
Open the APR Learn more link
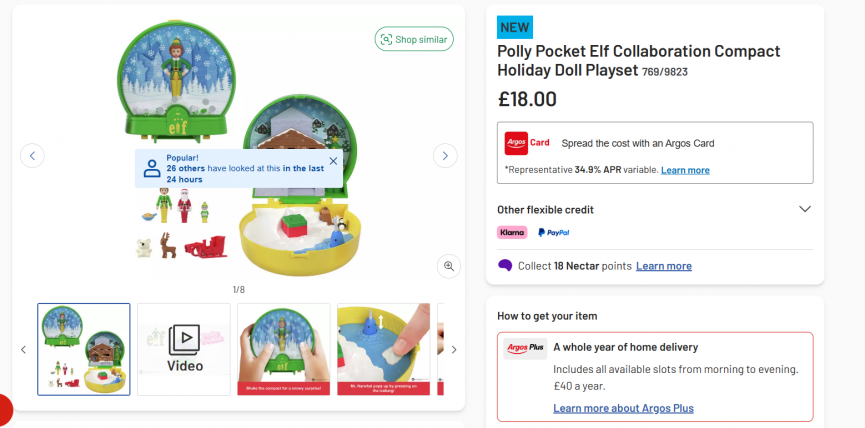(685, 170)
